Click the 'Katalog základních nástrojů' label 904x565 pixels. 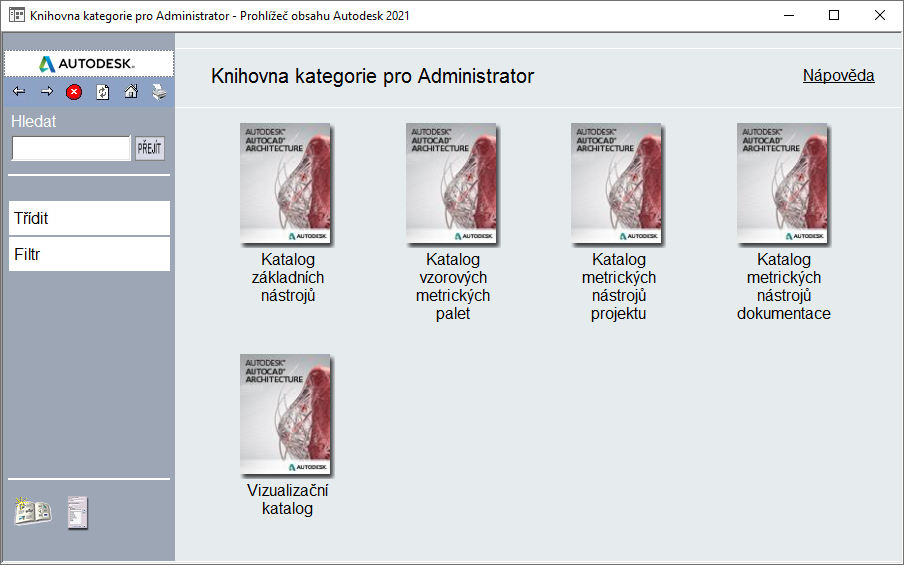point(288,277)
